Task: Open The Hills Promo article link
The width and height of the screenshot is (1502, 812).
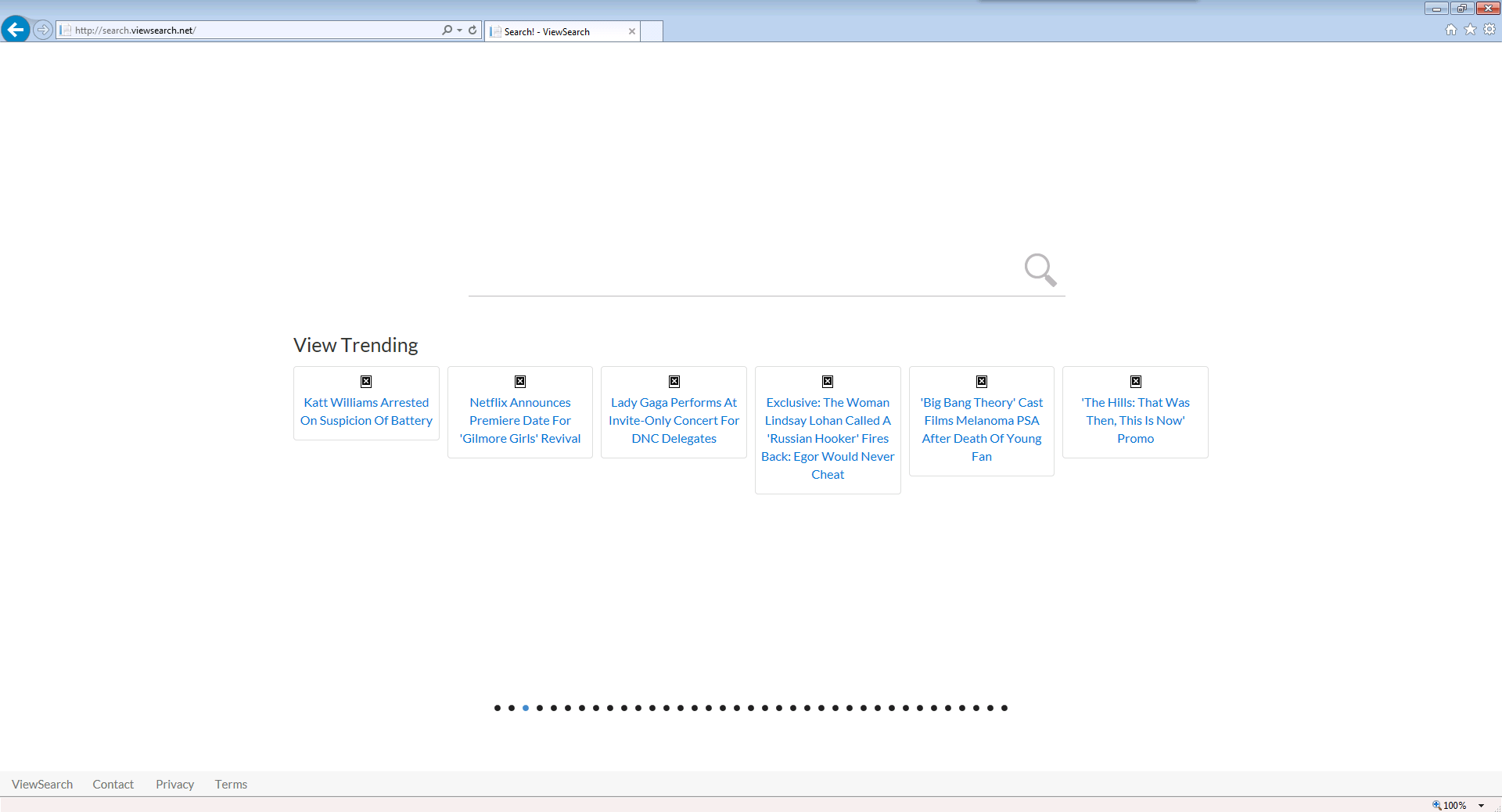Action: pyautogui.click(x=1135, y=421)
